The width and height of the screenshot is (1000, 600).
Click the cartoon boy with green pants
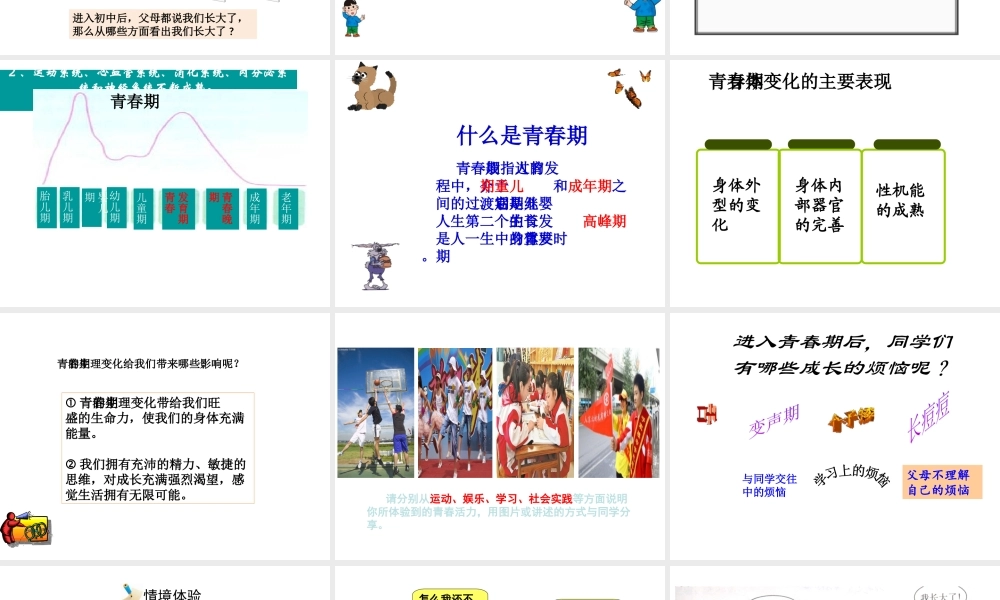coord(644,15)
